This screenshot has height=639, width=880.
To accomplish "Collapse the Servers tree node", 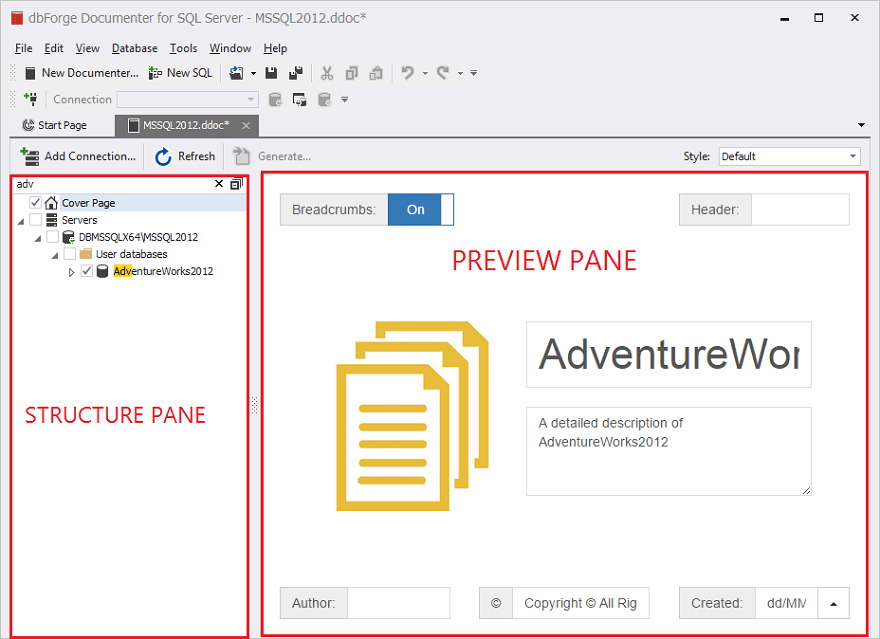I will [21, 222].
